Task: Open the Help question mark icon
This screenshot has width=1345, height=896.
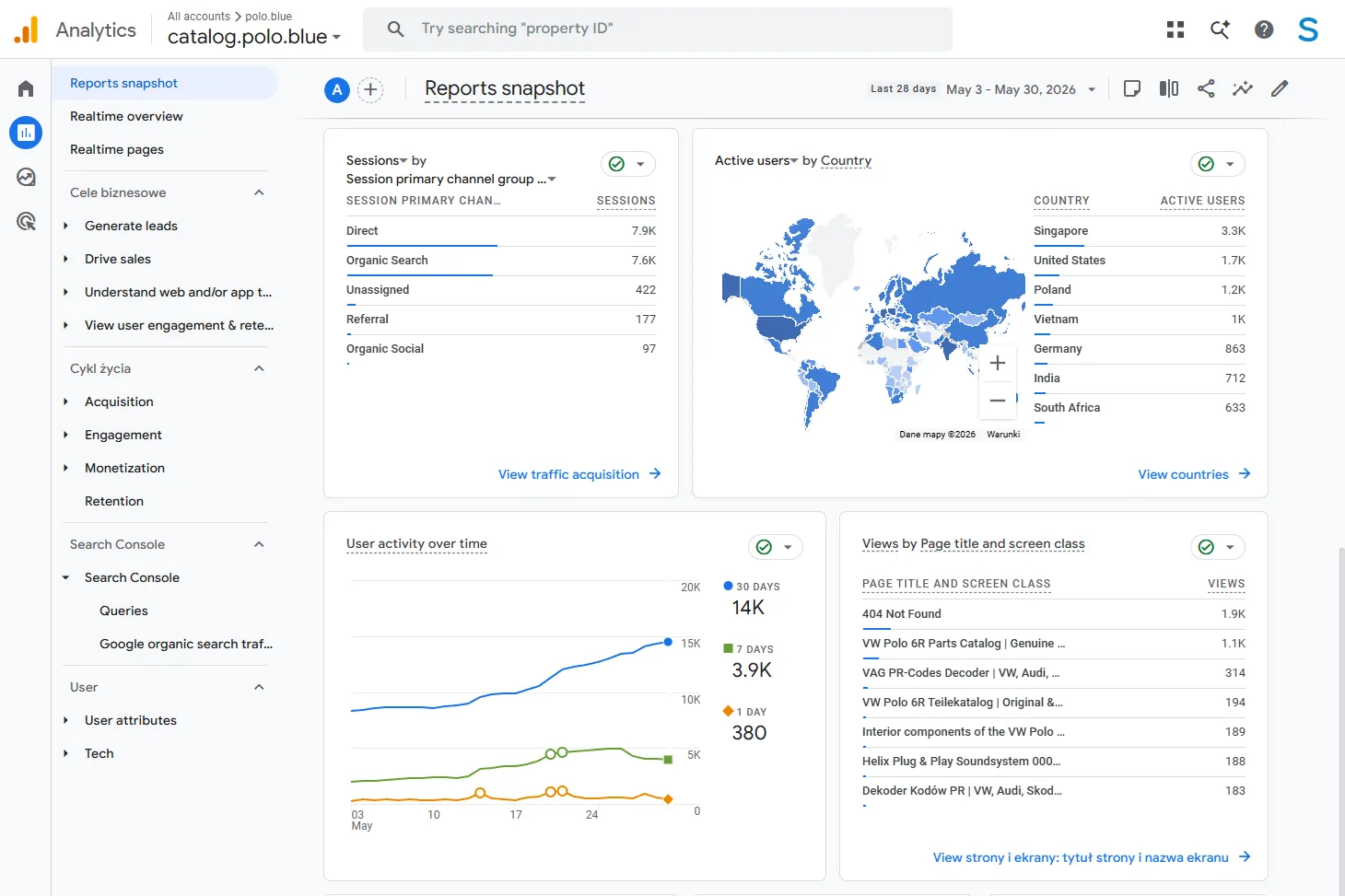Action: [x=1264, y=29]
